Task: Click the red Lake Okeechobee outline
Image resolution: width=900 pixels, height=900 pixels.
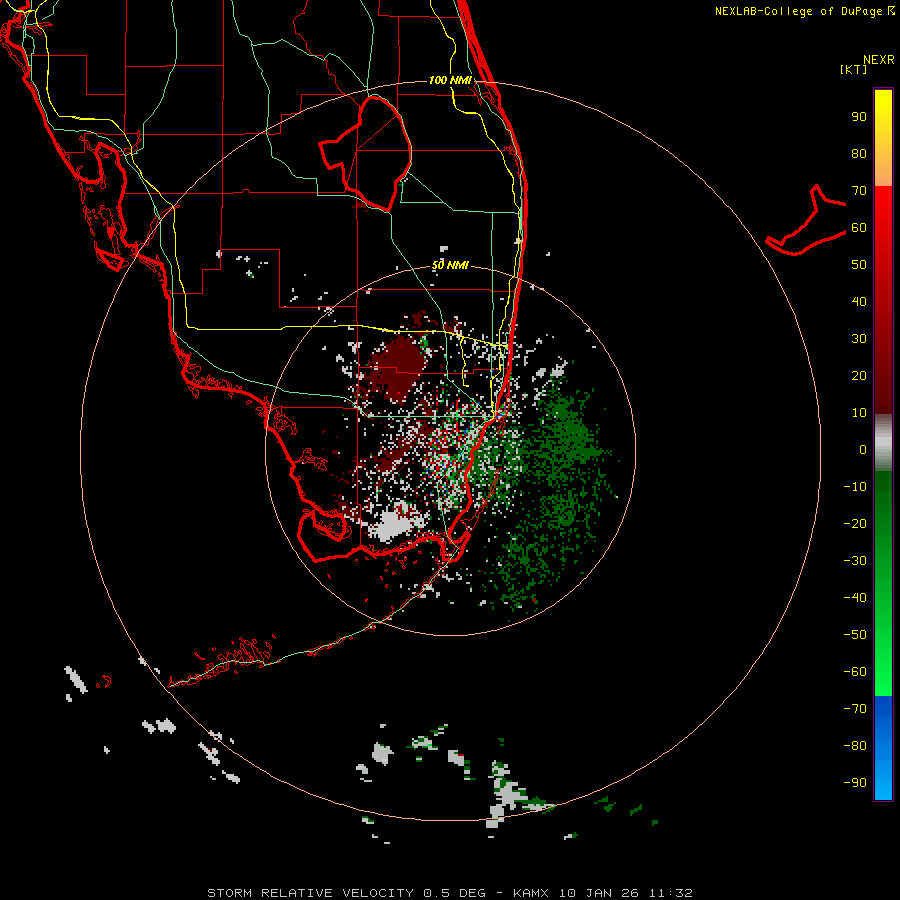Action: (x=366, y=153)
